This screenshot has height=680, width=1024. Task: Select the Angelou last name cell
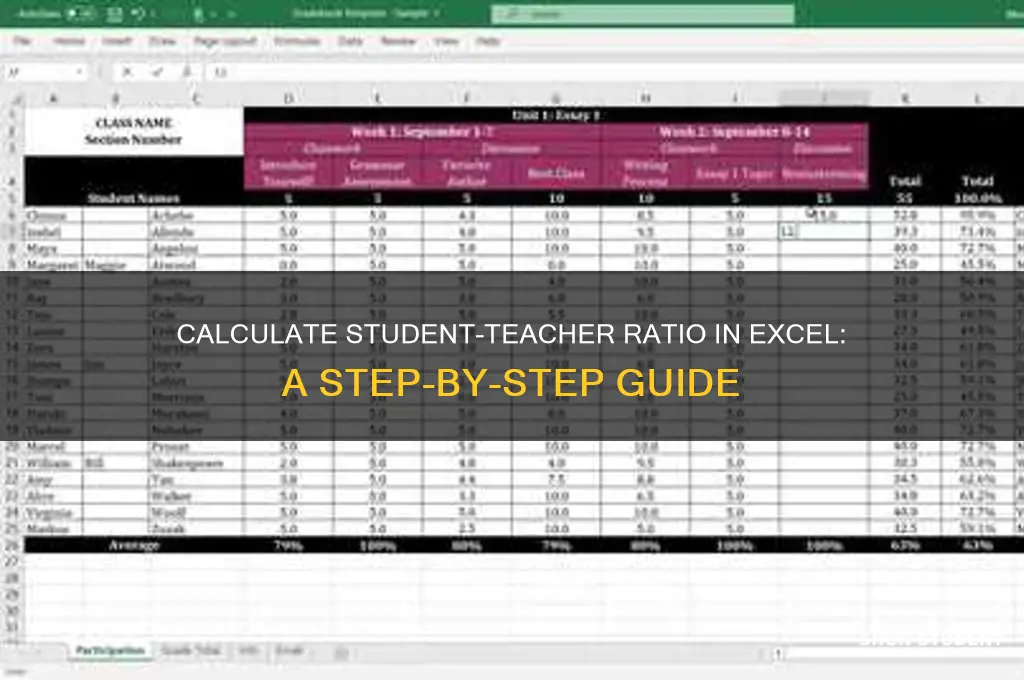(195, 248)
